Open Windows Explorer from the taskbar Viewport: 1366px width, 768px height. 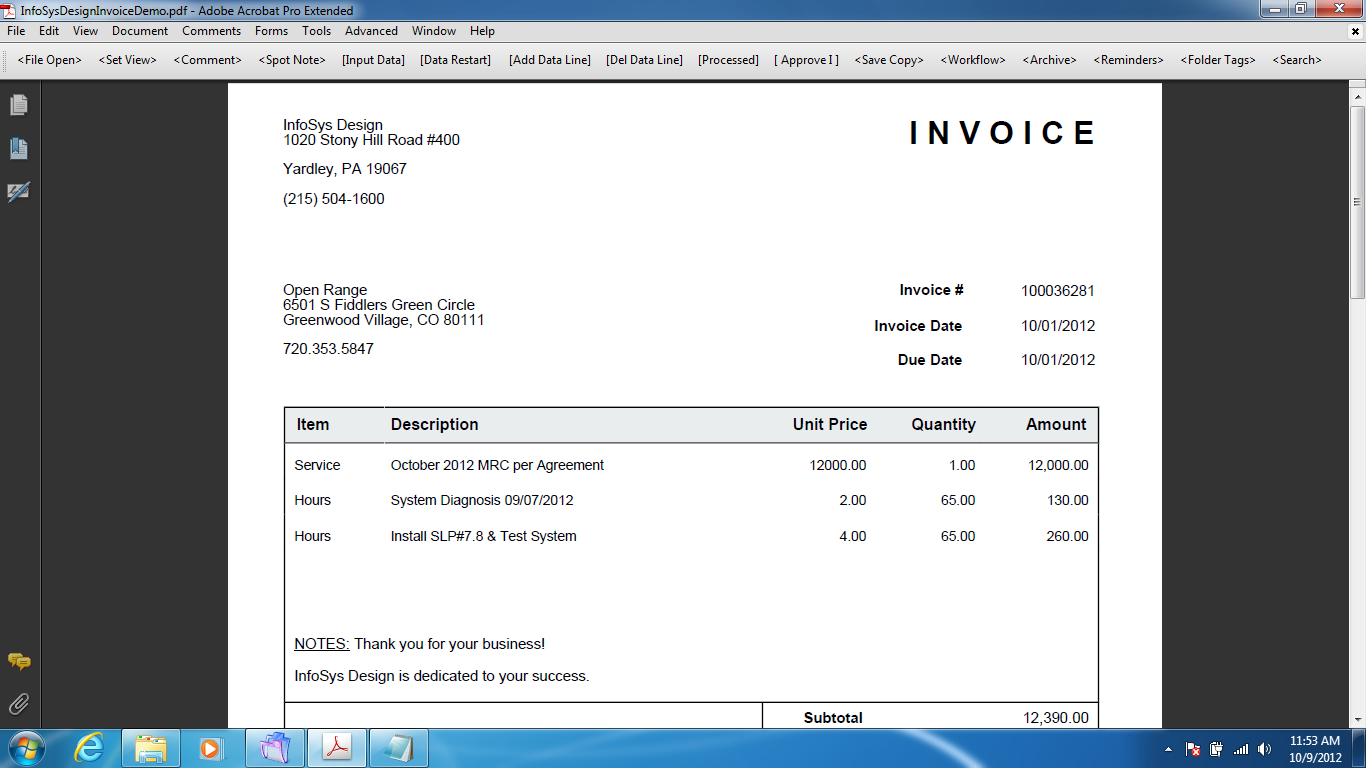pos(151,748)
